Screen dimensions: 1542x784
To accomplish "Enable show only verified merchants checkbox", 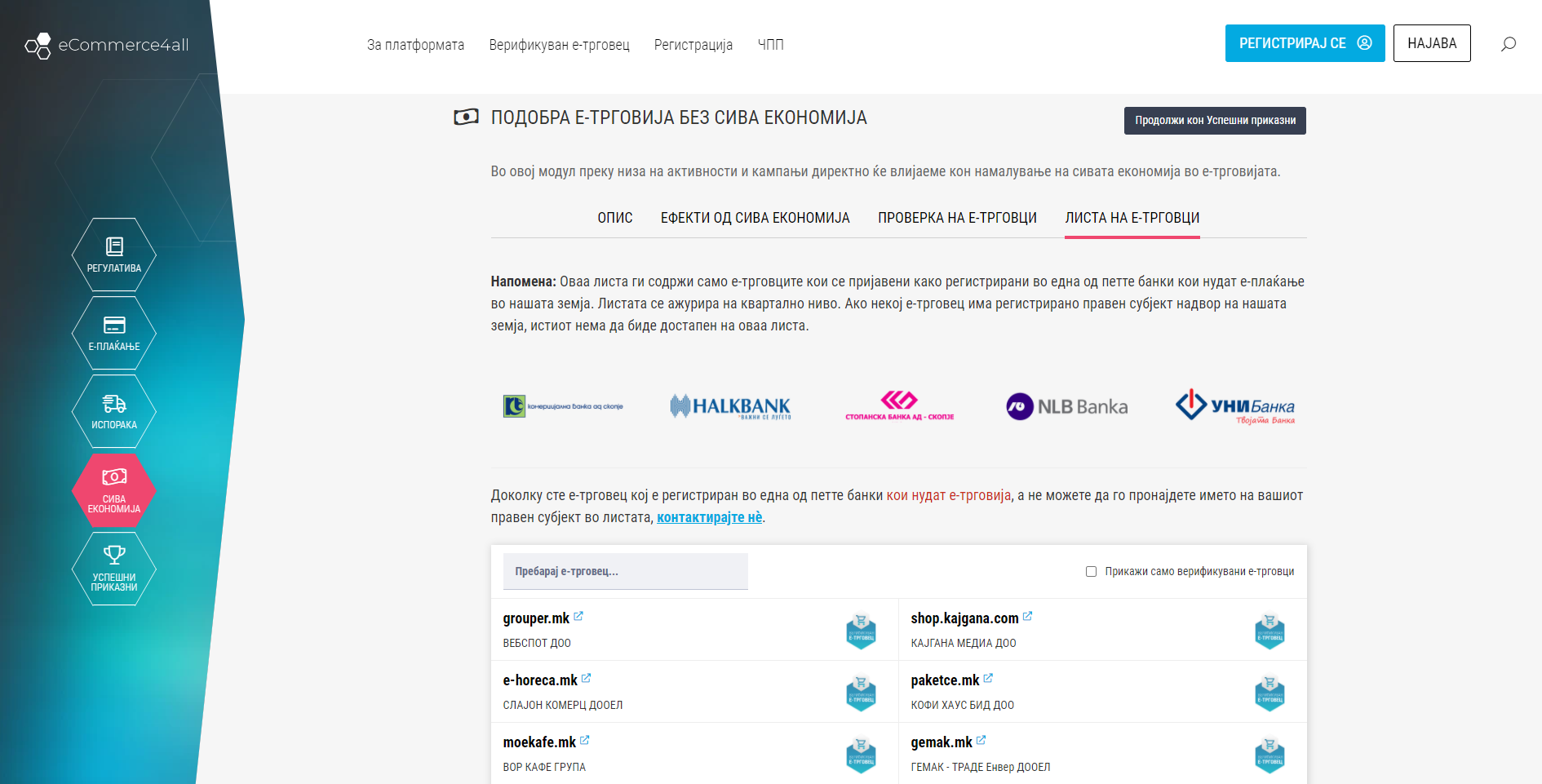I will 1091,571.
